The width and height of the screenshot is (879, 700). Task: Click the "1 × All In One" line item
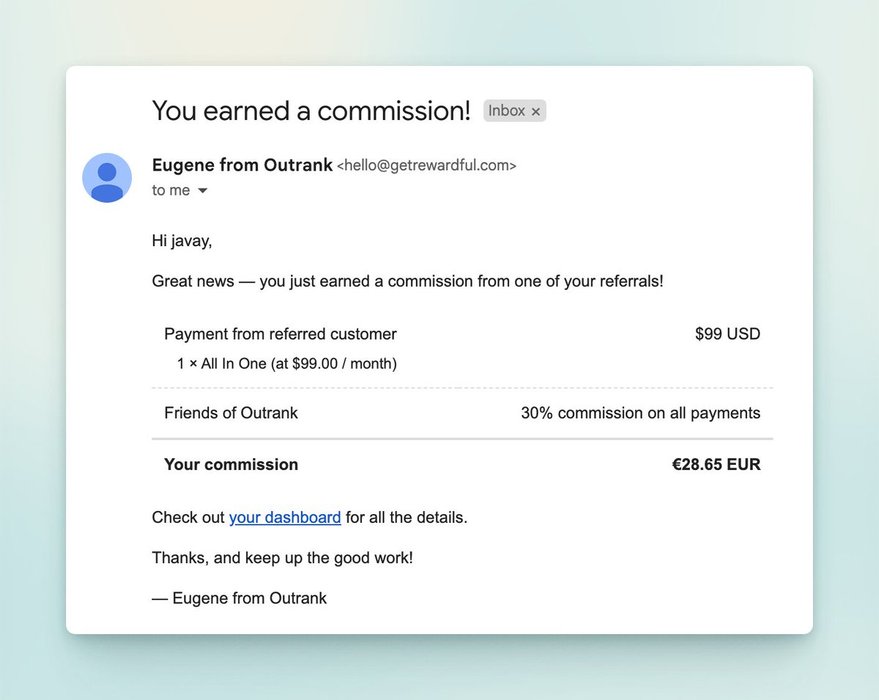coord(287,364)
